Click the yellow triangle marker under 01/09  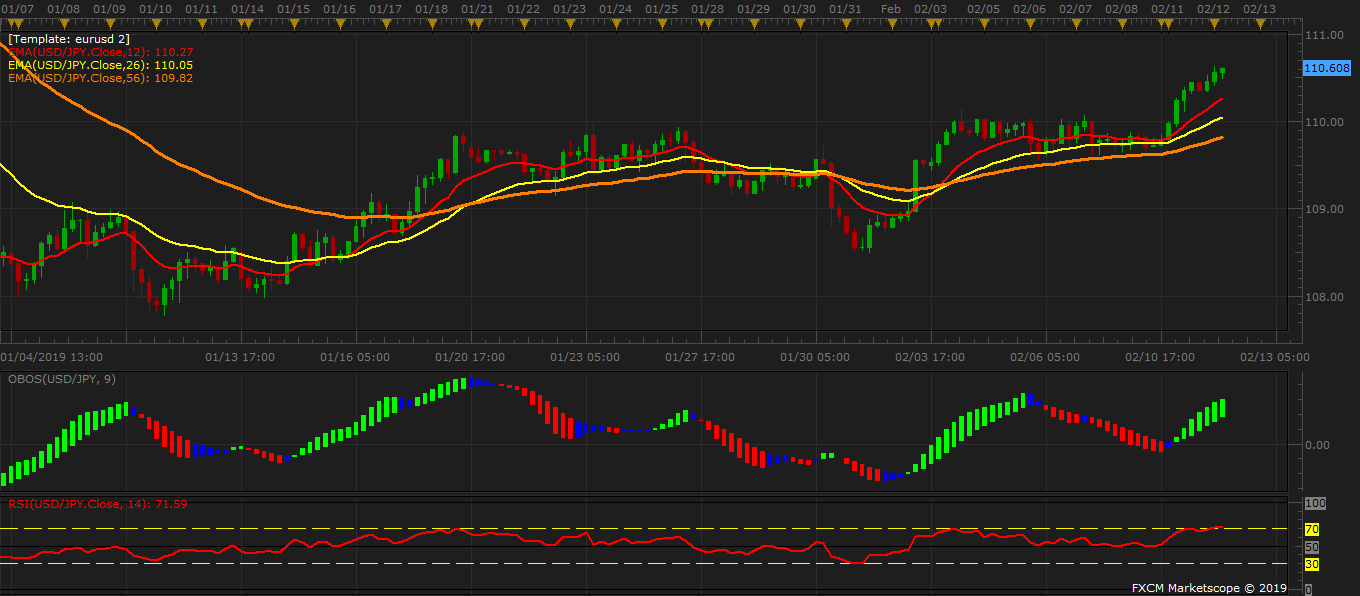click(109, 24)
